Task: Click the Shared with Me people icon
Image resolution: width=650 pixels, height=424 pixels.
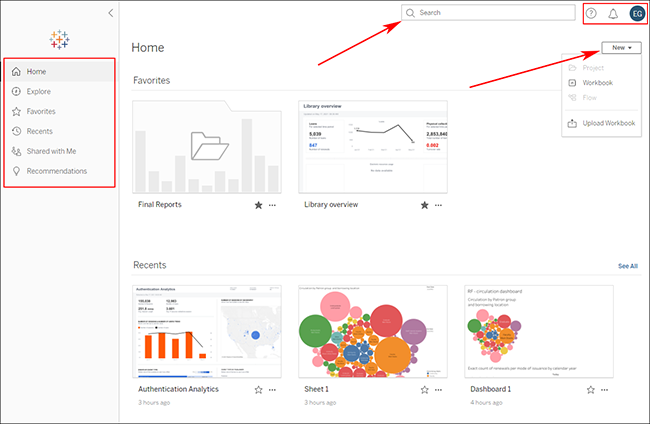Action: point(16,151)
